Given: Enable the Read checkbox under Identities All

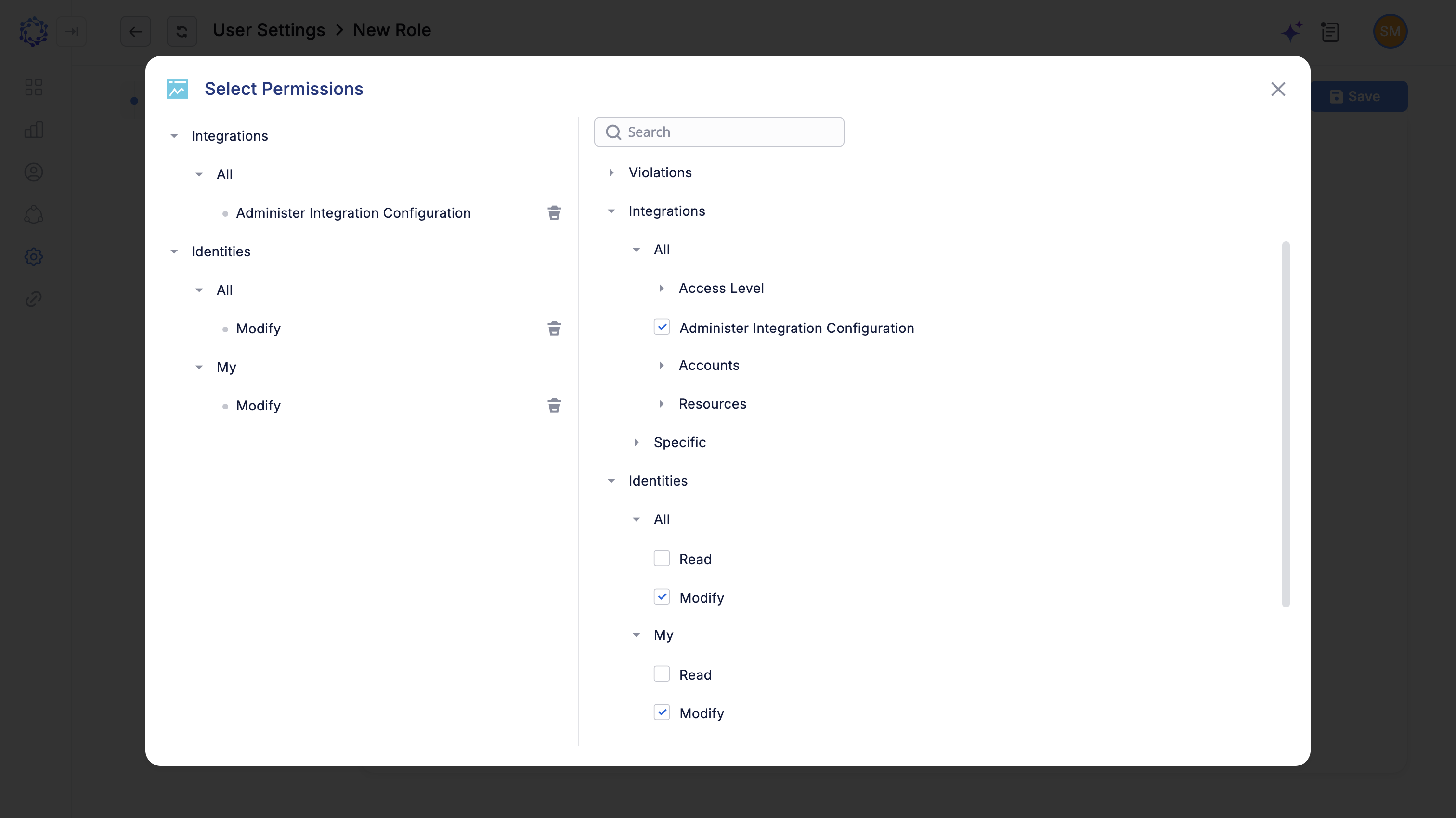Looking at the screenshot, I should 661,558.
